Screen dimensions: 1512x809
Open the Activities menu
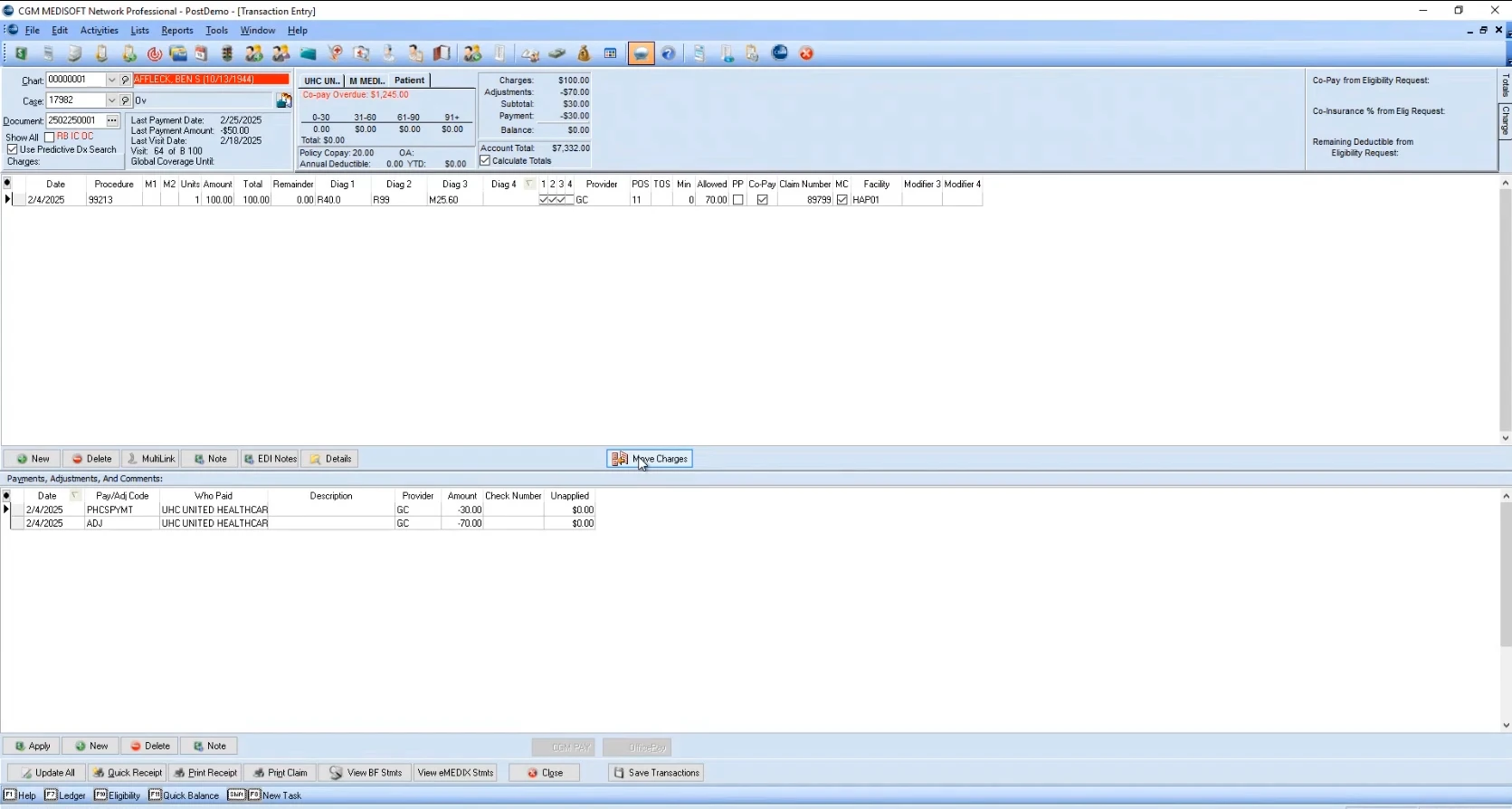(100, 30)
